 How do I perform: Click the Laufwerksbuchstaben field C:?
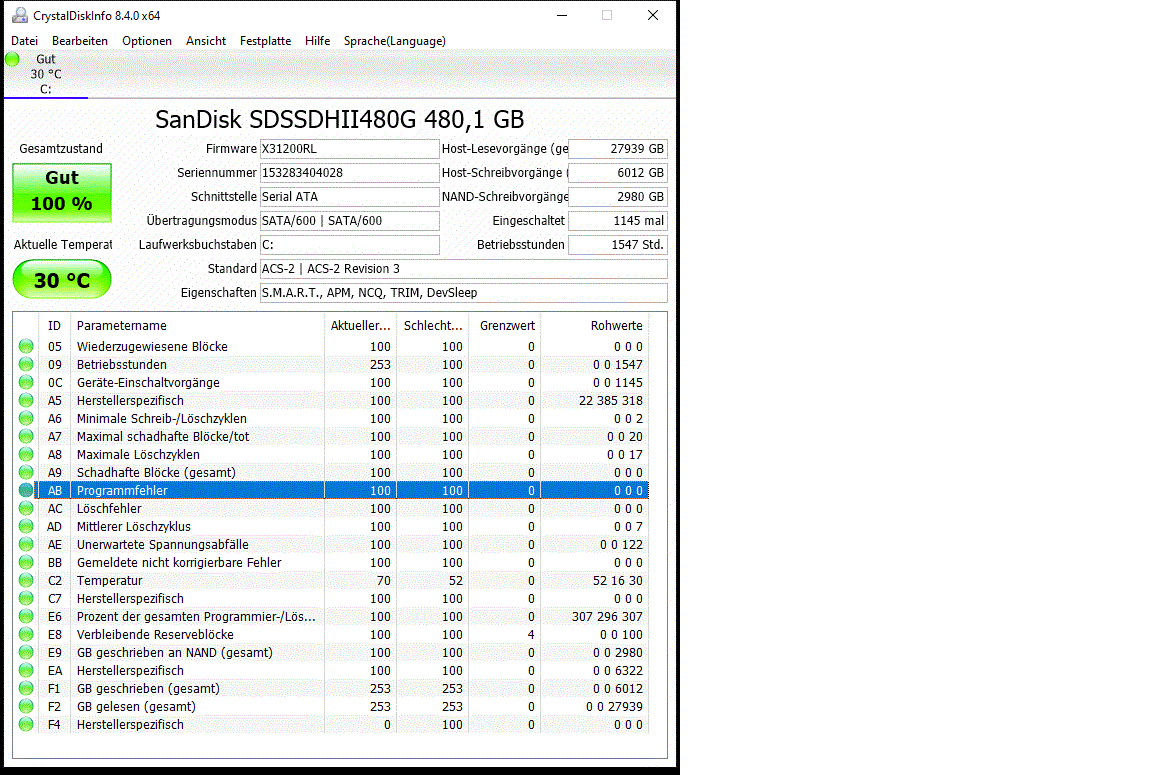pos(350,245)
